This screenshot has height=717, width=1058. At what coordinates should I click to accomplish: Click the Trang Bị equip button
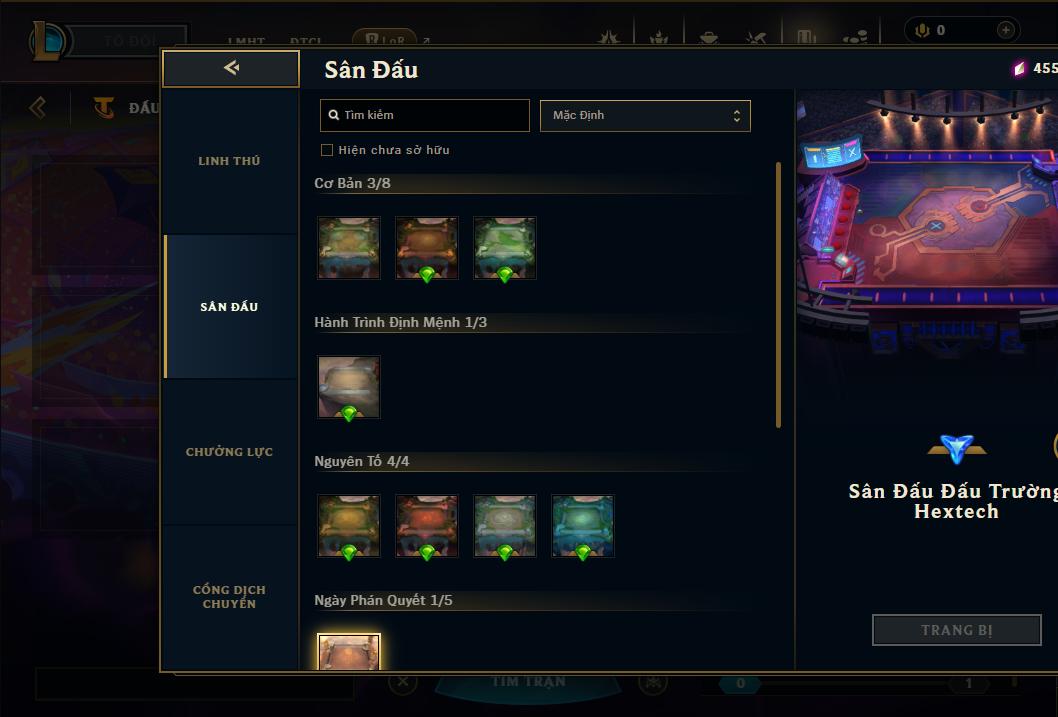click(x=956, y=630)
